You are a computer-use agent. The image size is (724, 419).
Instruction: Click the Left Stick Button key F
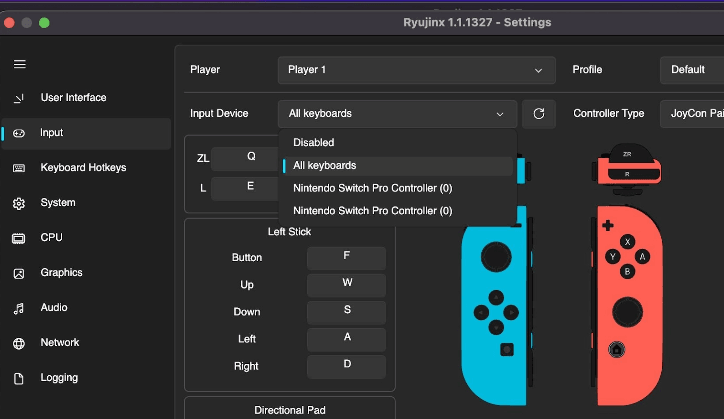346,257
